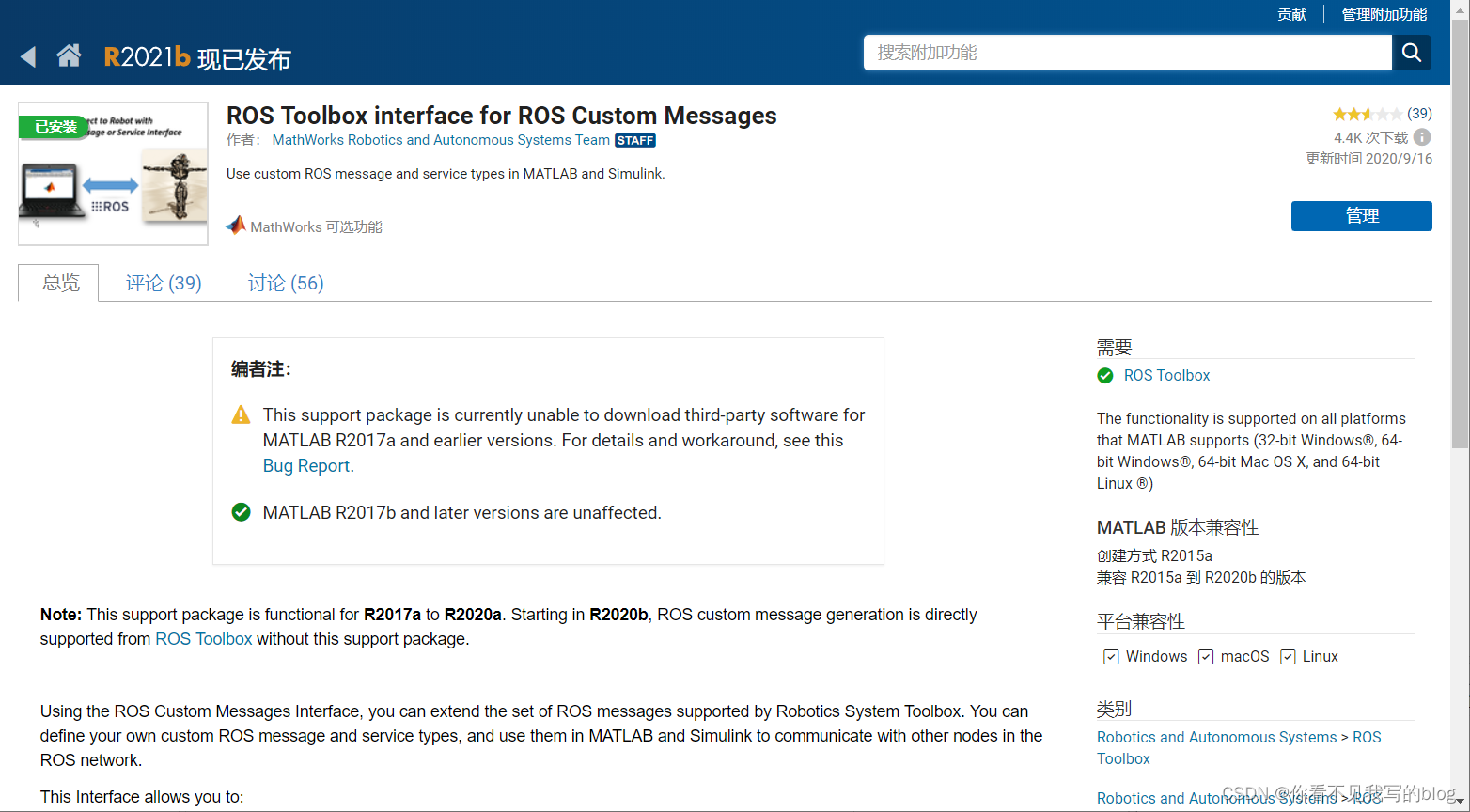Open ROS Toolbox link under 需要 requirements
1470x812 pixels.
pyautogui.click(x=1166, y=376)
